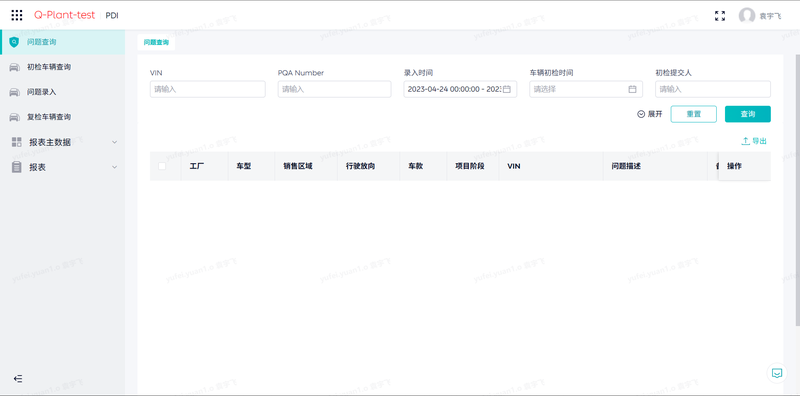Click the shield icon beside 问题查询
The height and width of the screenshot is (396, 800).
pos(14,42)
